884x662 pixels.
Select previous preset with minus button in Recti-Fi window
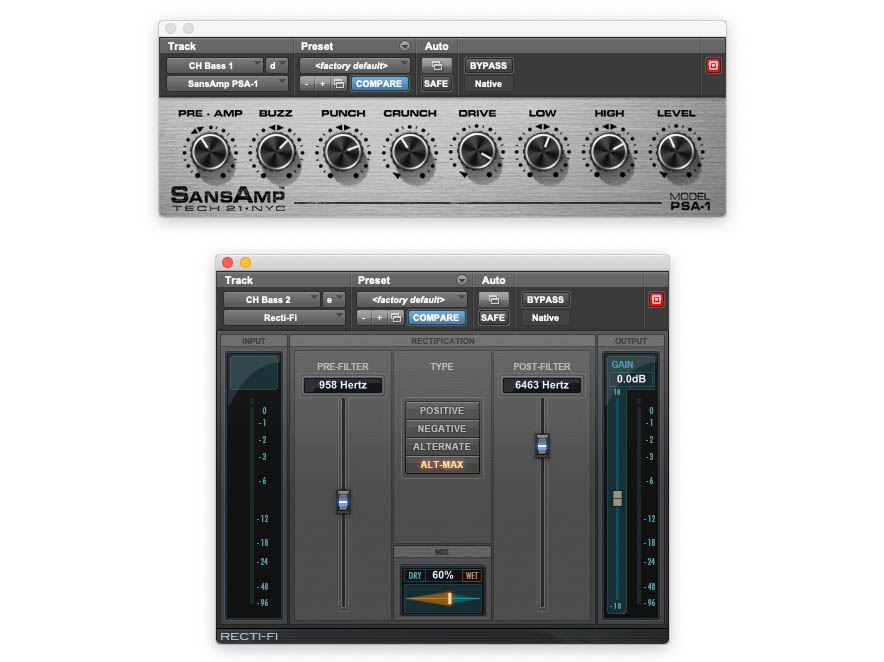364,317
